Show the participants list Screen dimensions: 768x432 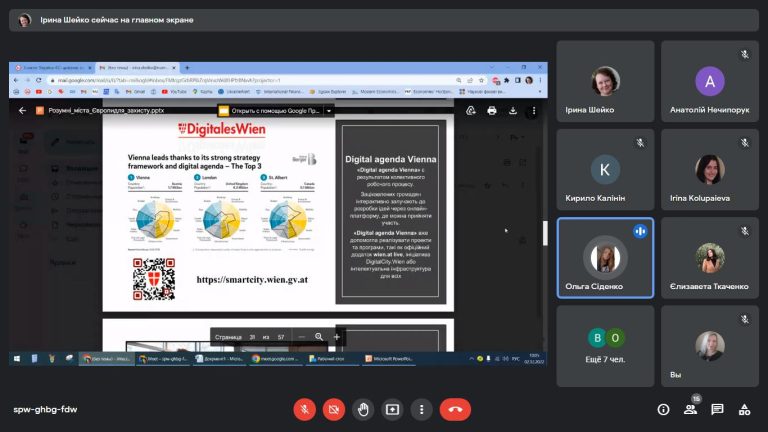(x=691, y=409)
